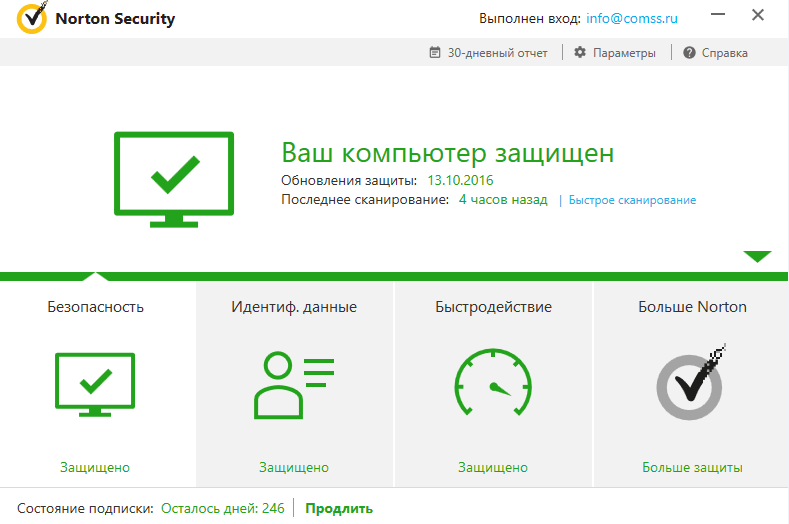The width and height of the screenshot is (789, 524).
Task: Click Продлить to renew subscription
Action: click(x=339, y=508)
